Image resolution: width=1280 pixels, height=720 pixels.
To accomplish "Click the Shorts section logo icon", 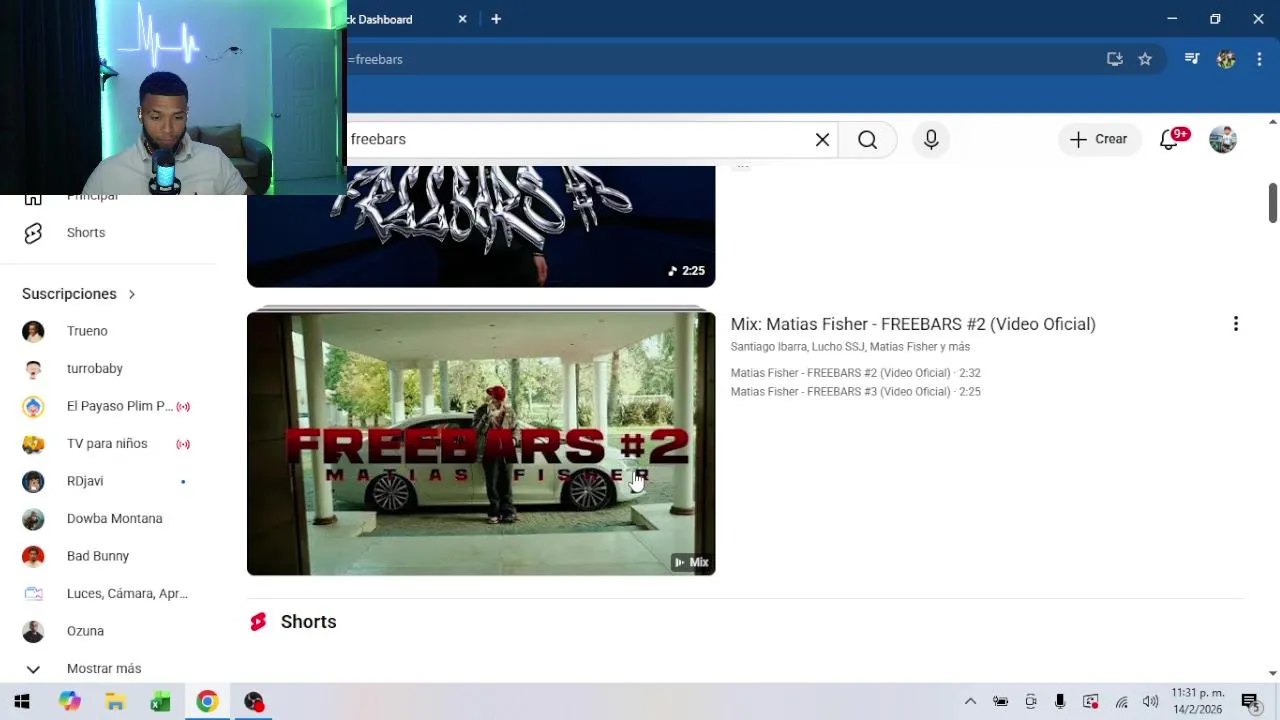I will click(258, 622).
